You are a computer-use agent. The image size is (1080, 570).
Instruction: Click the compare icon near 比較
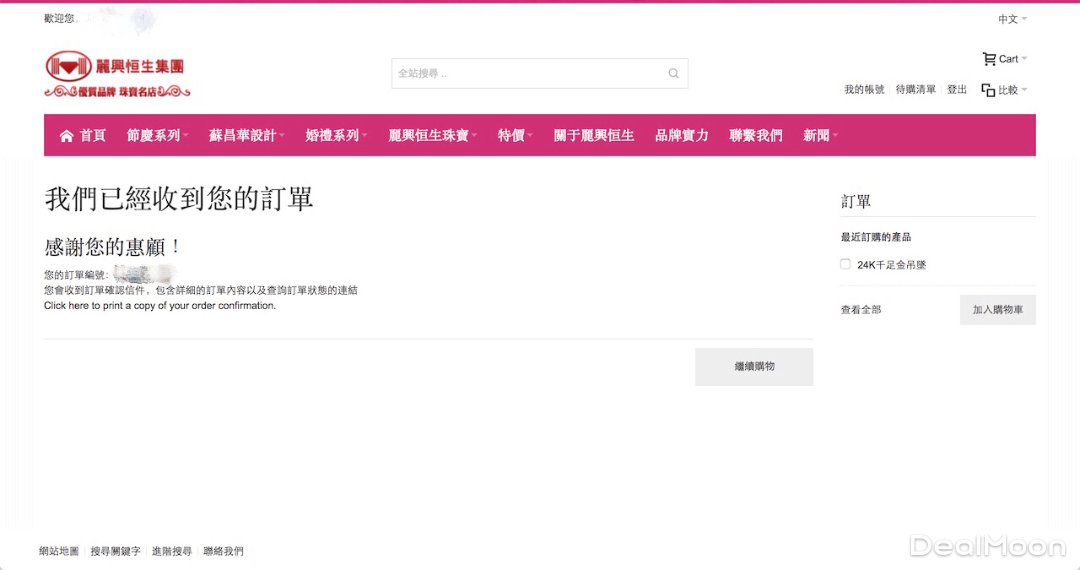[x=988, y=90]
